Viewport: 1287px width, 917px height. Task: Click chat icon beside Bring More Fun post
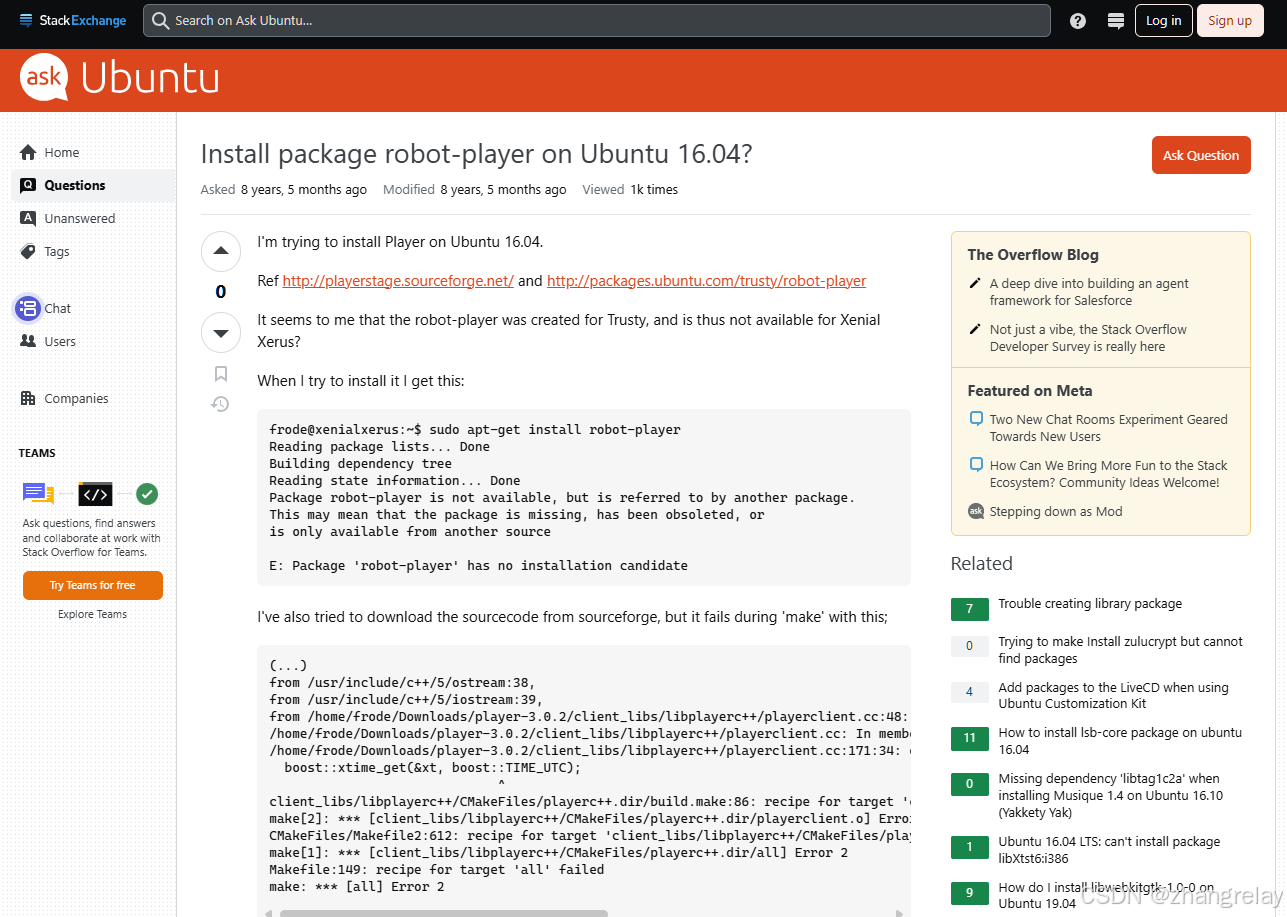coord(976,466)
